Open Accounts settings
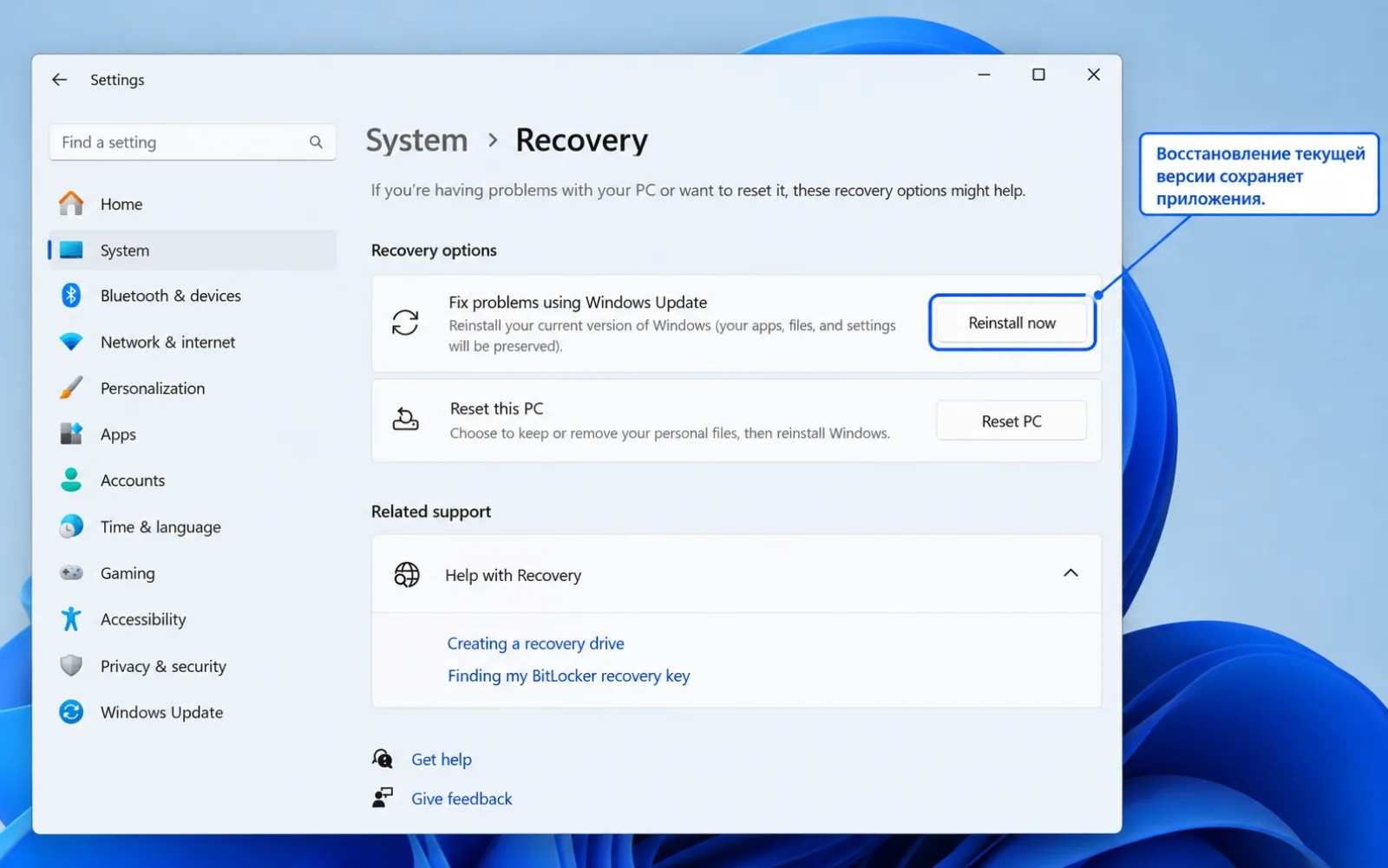Viewport: 1388px width, 868px height. [193, 480]
